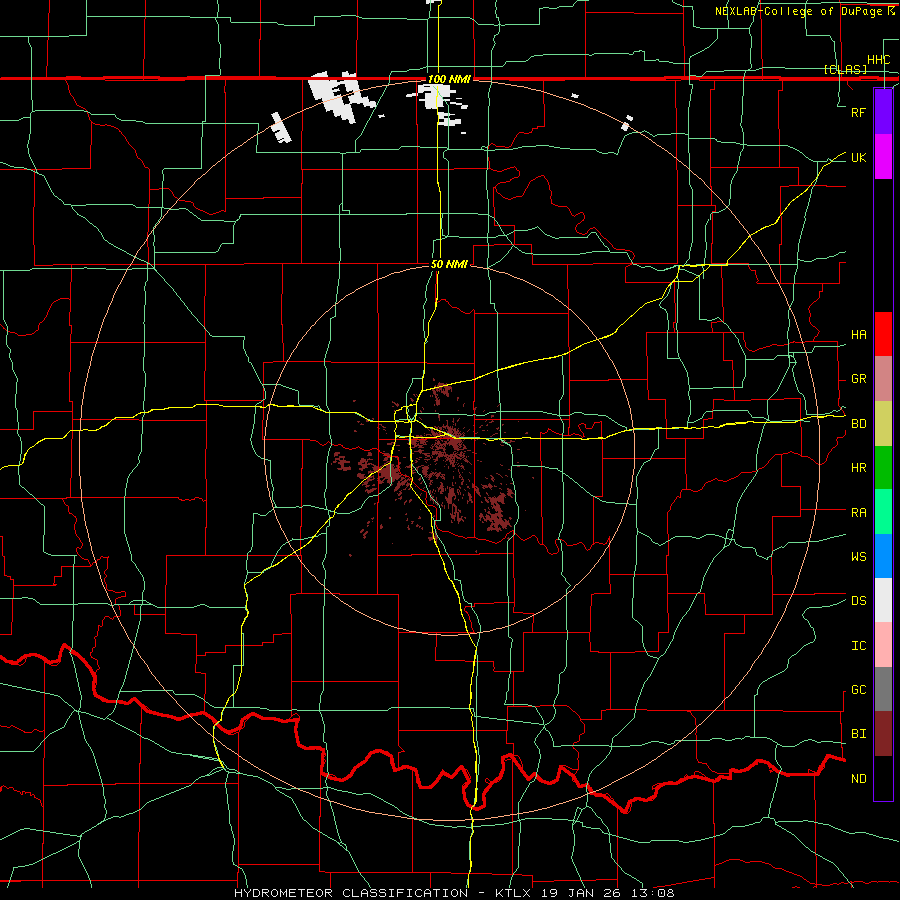Pick the yellow BD legend swatch
The width and height of the screenshot is (900, 900).
(883, 423)
